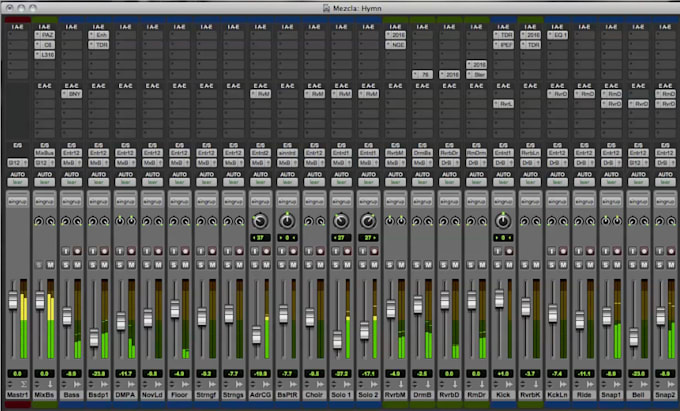This screenshot has height=411, width=680.
Task: Open the NGE insert on the RvrbM track
Action: [x=395, y=45]
